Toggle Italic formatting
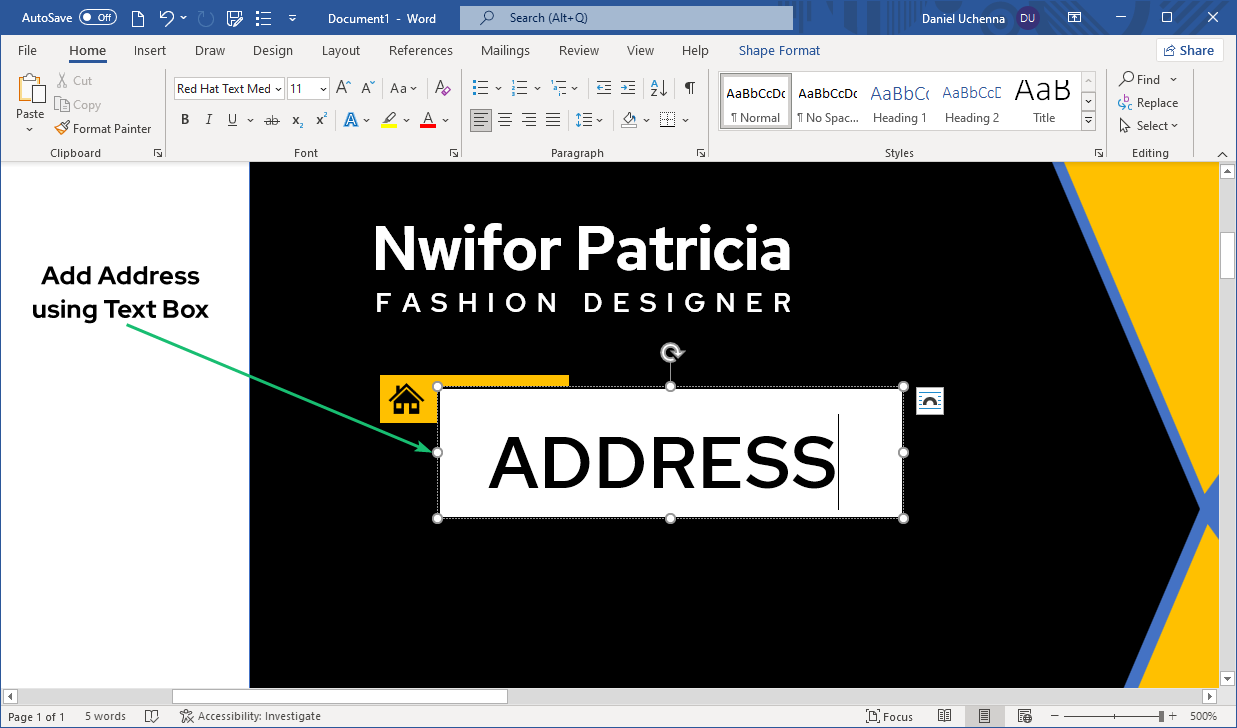Image resolution: width=1237 pixels, height=728 pixels. [208, 120]
